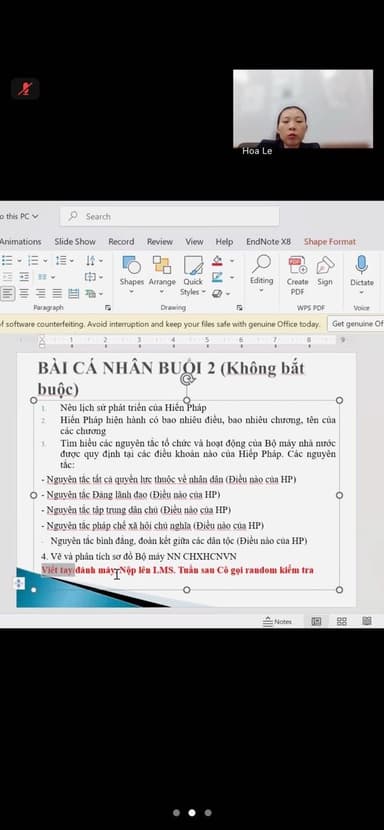
Task: Click the search magnifier icon
Action: [73, 216]
